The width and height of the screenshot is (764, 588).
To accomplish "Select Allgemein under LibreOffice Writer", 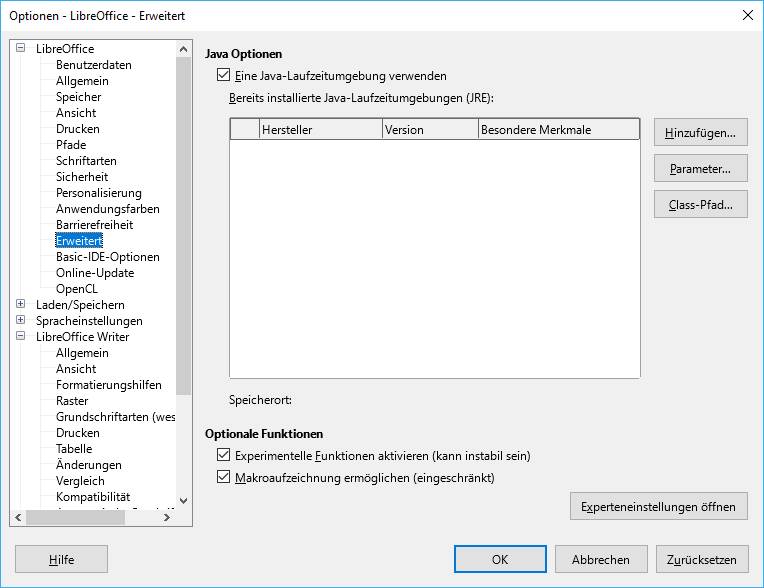I will pos(82,353).
